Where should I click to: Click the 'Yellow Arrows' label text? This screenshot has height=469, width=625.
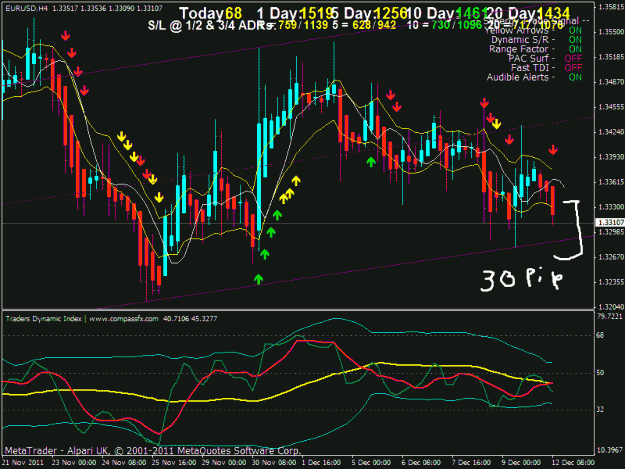[517, 31]
